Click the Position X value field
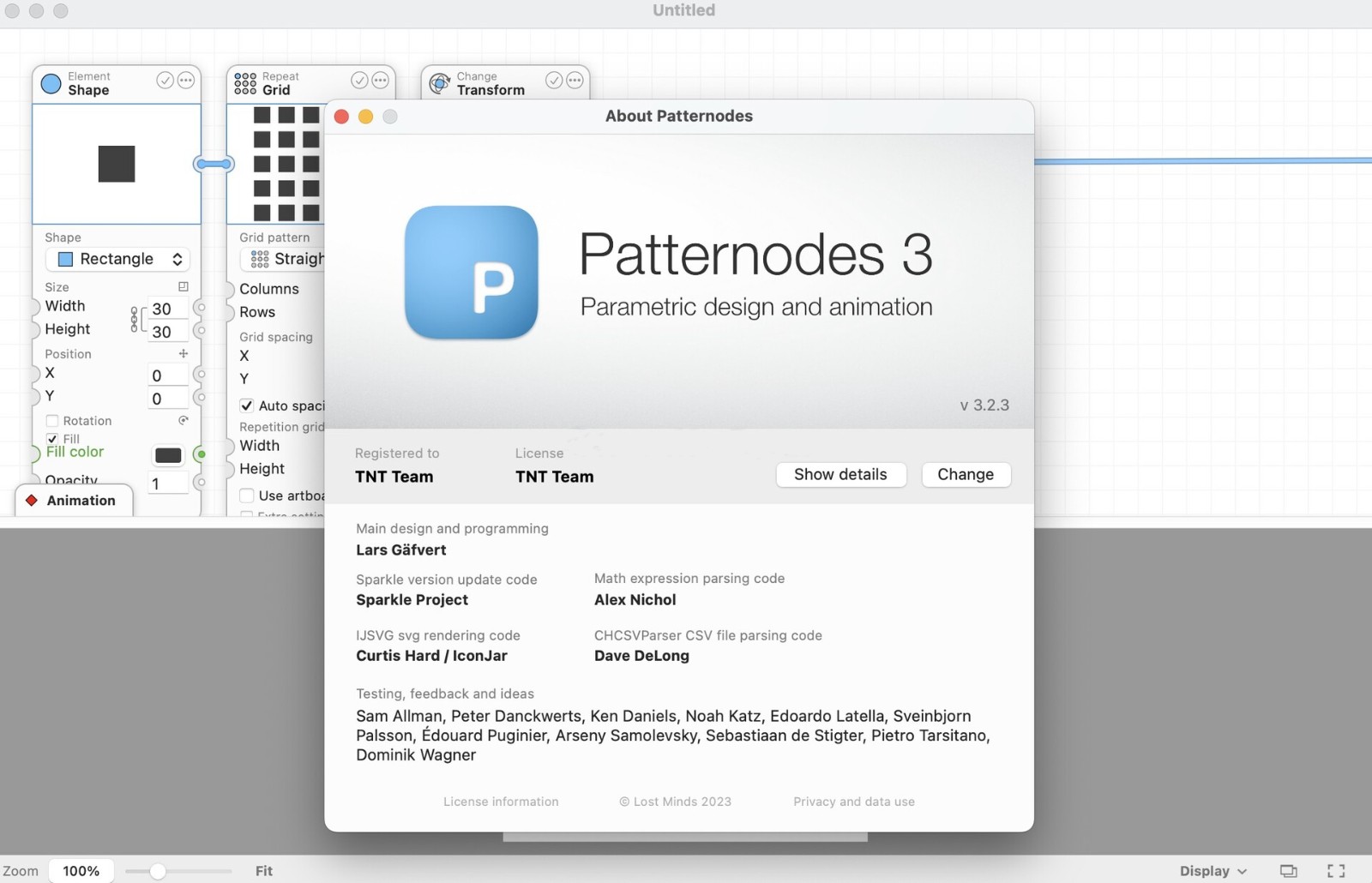This screenshot has height=883, width=1372. tap(168, 375)
